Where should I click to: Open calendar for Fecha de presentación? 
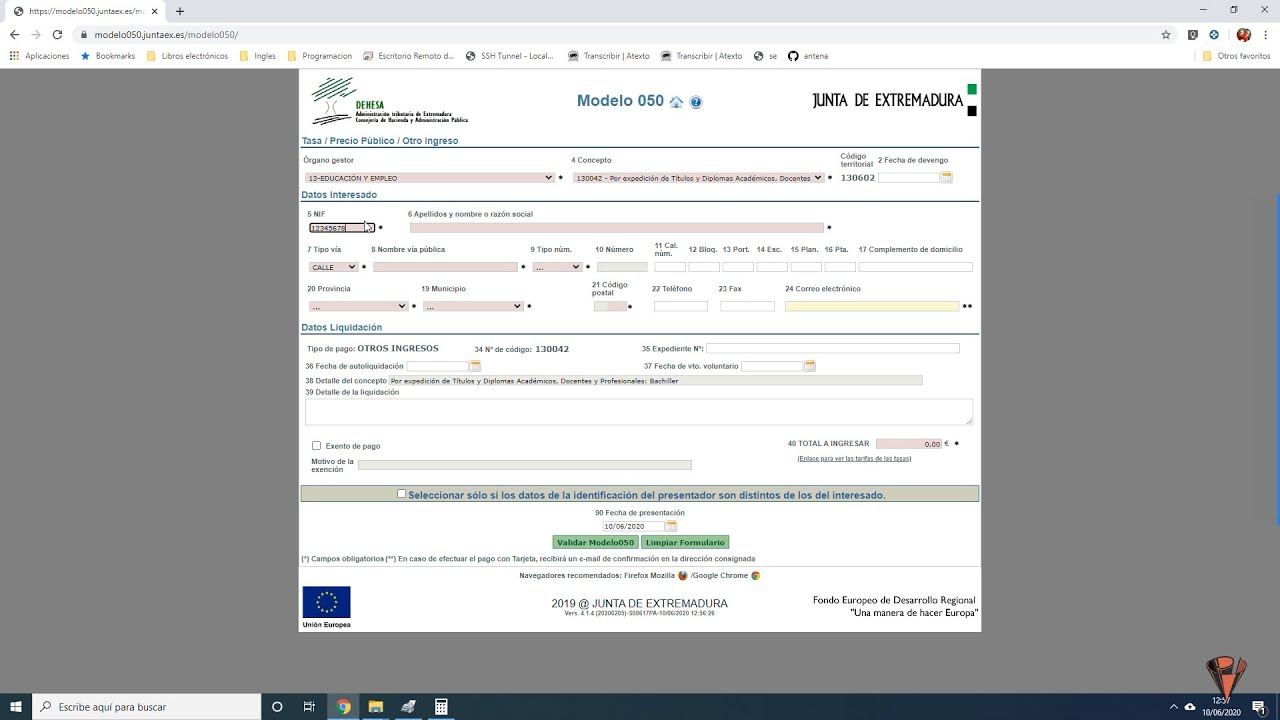[x=671, y=526]
